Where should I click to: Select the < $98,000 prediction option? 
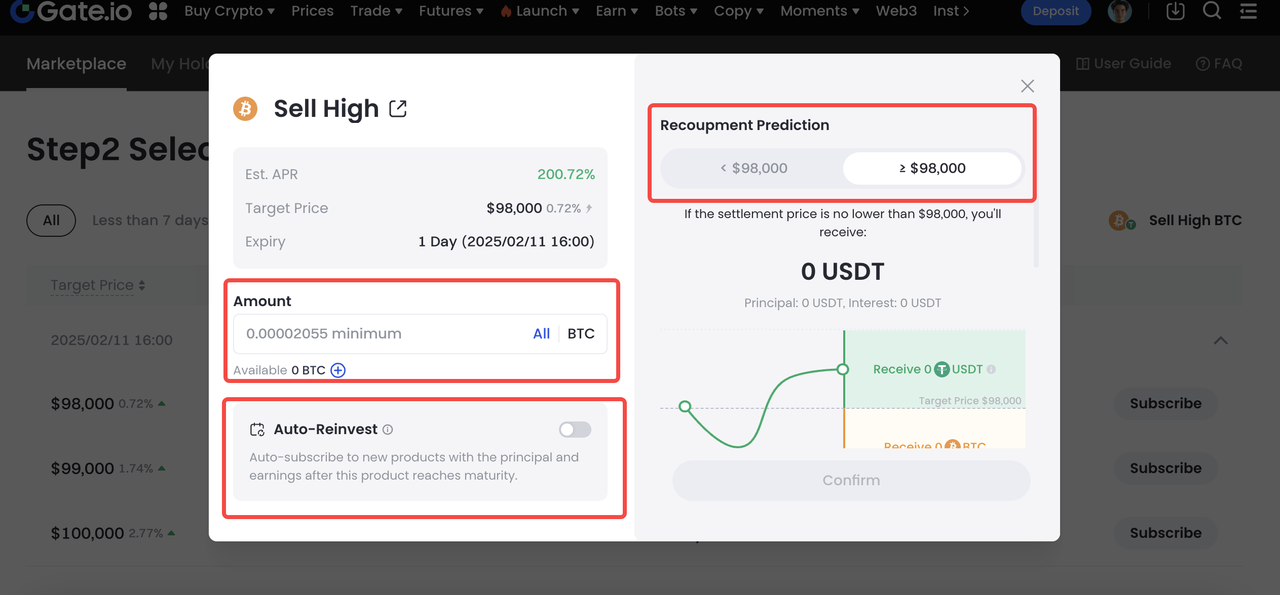pos(754,168)
